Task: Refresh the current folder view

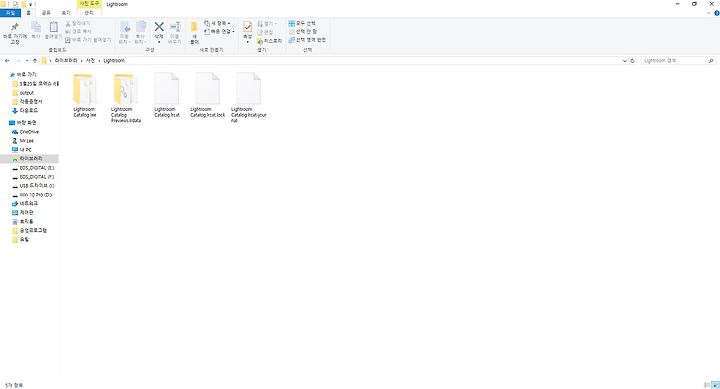Action: 632,61
